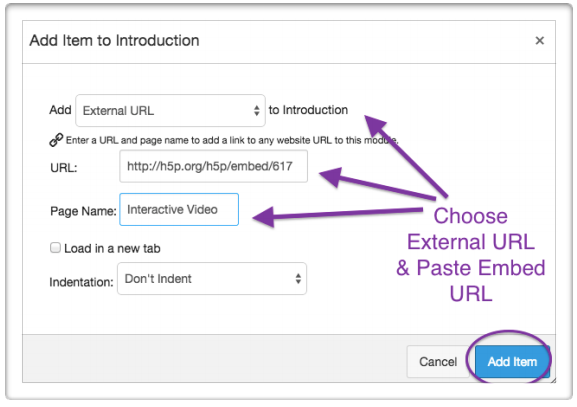Click the 'Indentation:' field label
Screen dimensions: 577x407
81,282
